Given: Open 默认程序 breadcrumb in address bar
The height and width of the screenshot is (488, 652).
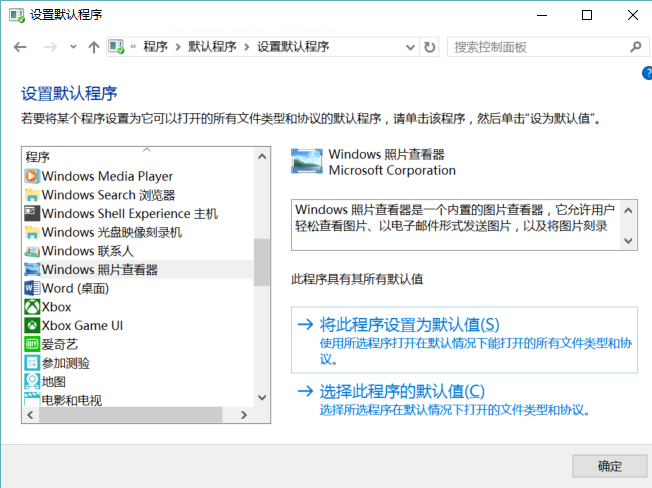Looking at the screenshot, I should click(212, 47).
